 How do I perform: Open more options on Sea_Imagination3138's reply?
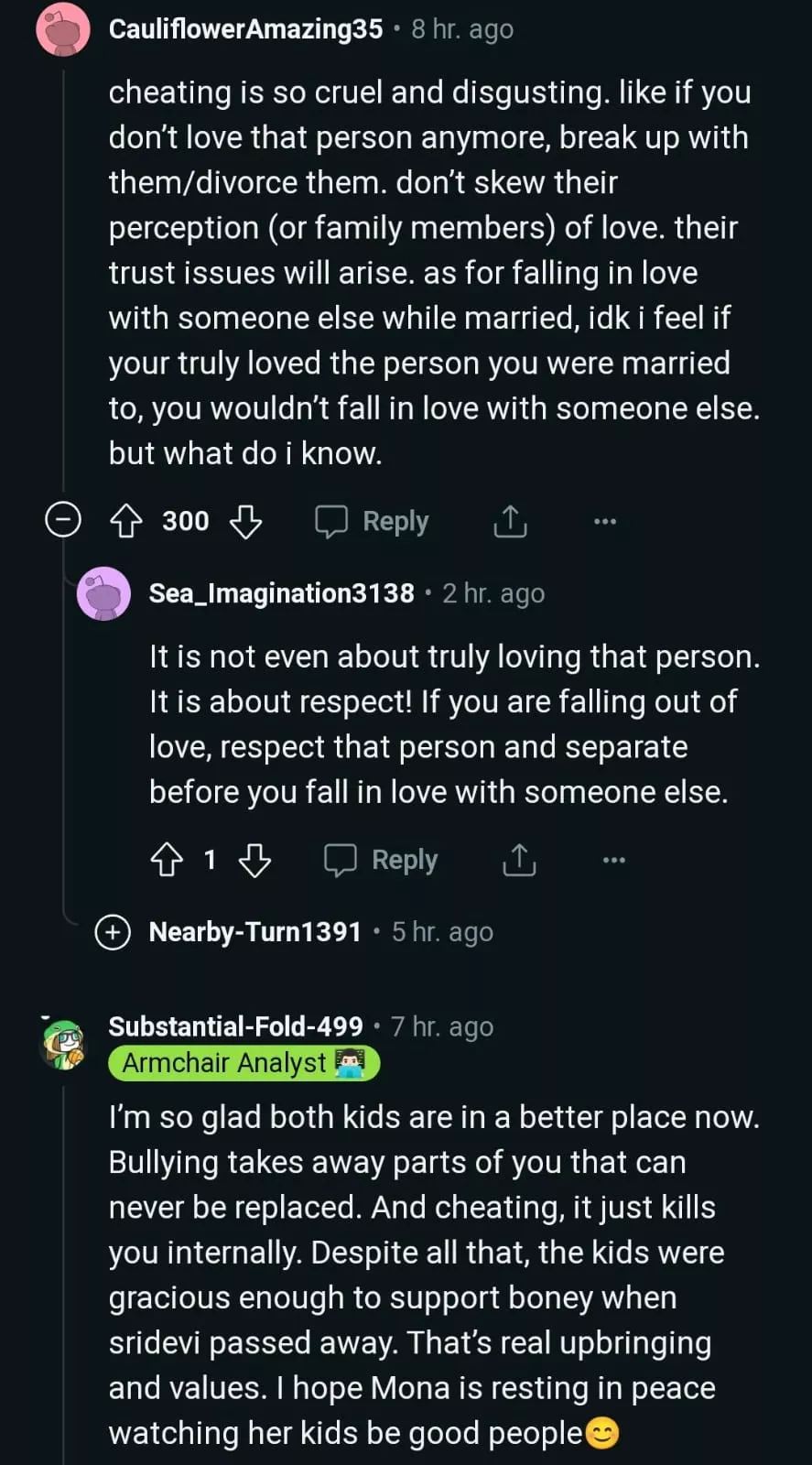click(614, 860)
